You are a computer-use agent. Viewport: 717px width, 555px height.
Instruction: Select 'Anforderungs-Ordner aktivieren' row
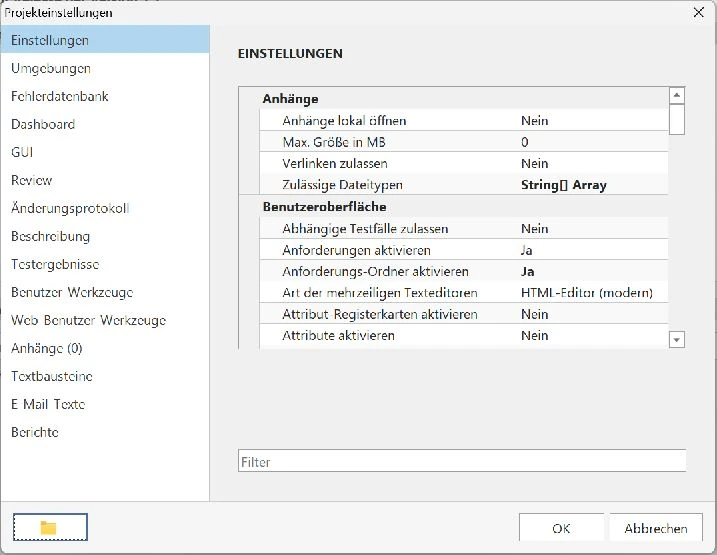point(464,271)
